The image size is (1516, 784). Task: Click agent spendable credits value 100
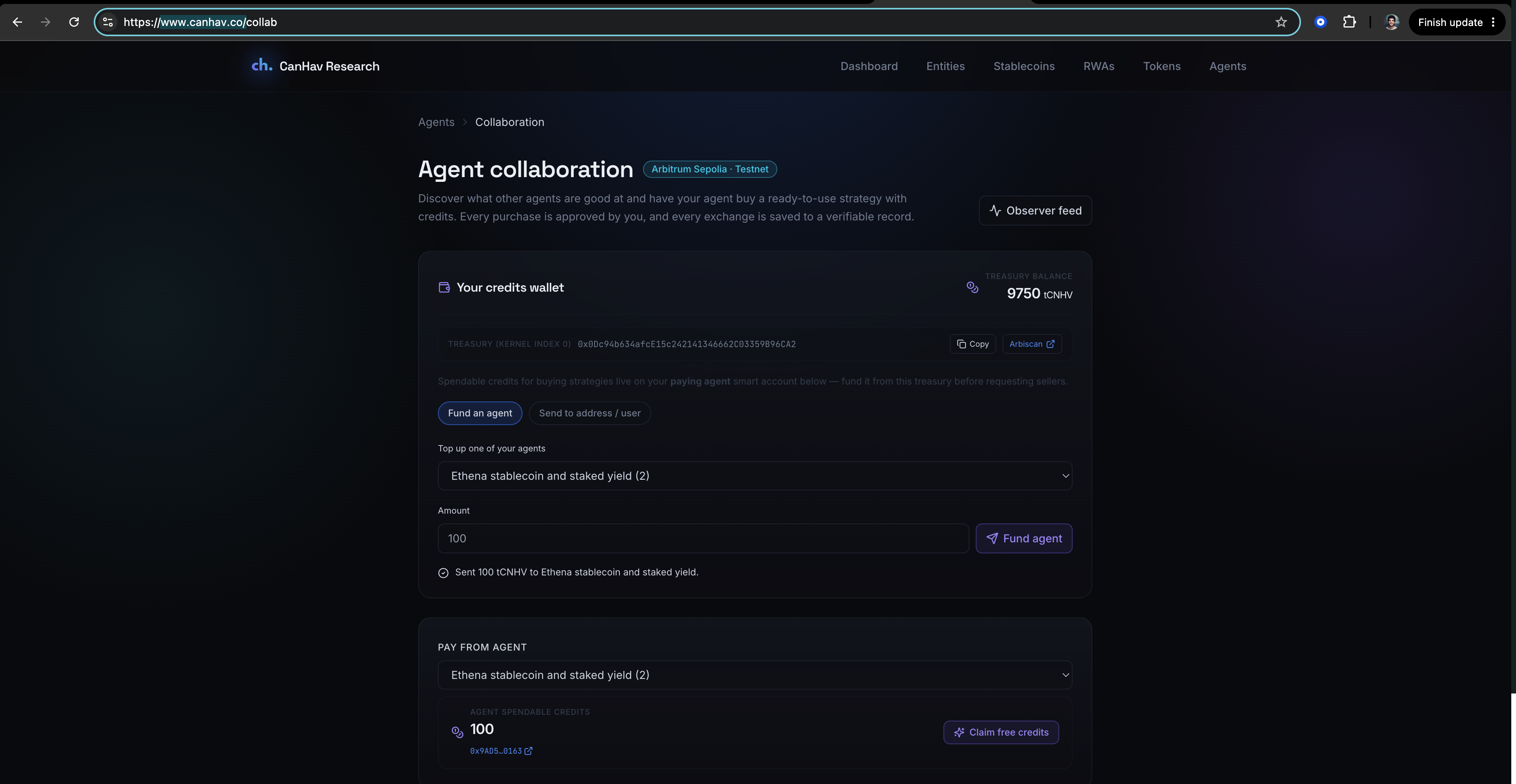coord(482,729)
